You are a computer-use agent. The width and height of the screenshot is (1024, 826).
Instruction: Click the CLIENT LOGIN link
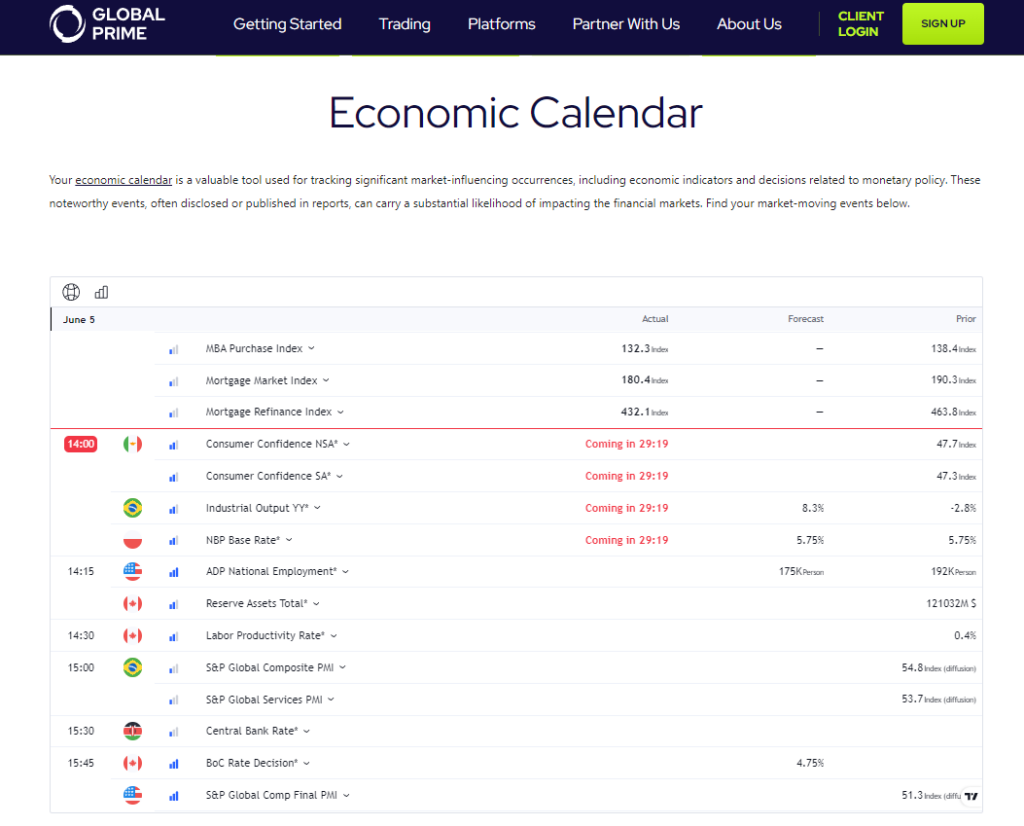tap(859, 23)
